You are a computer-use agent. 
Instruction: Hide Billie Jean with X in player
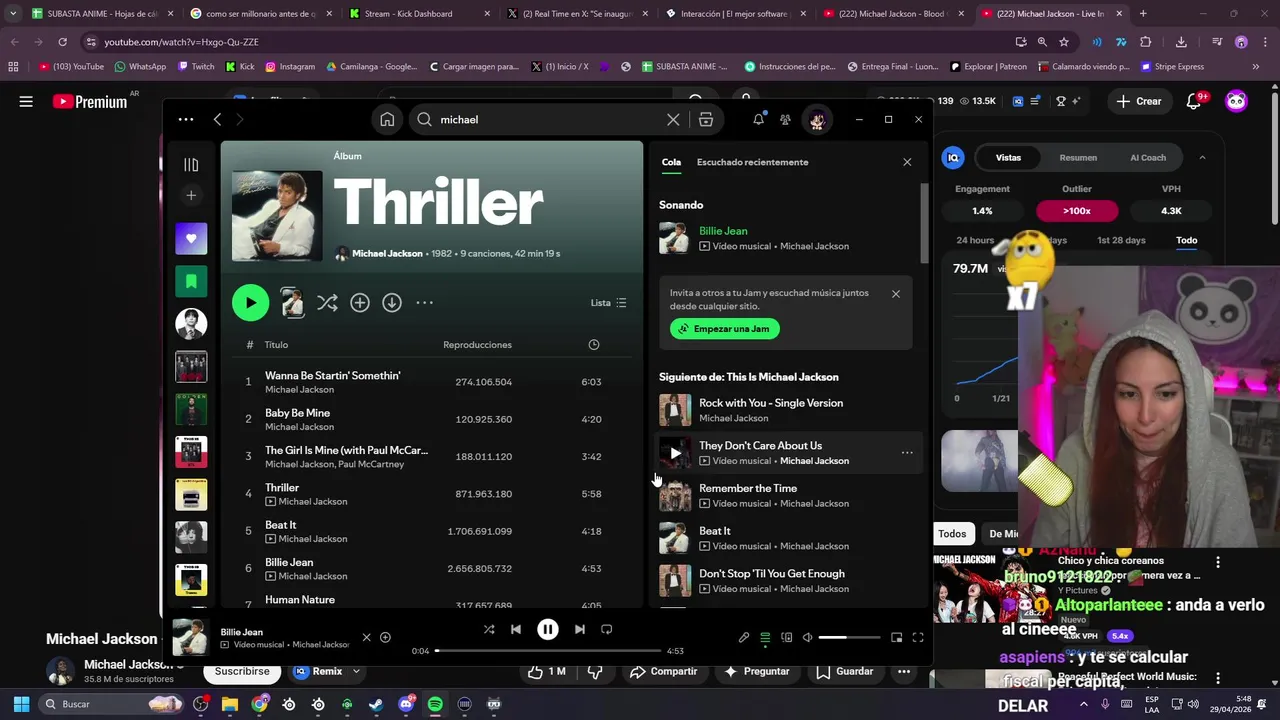(x=366, y=638)
